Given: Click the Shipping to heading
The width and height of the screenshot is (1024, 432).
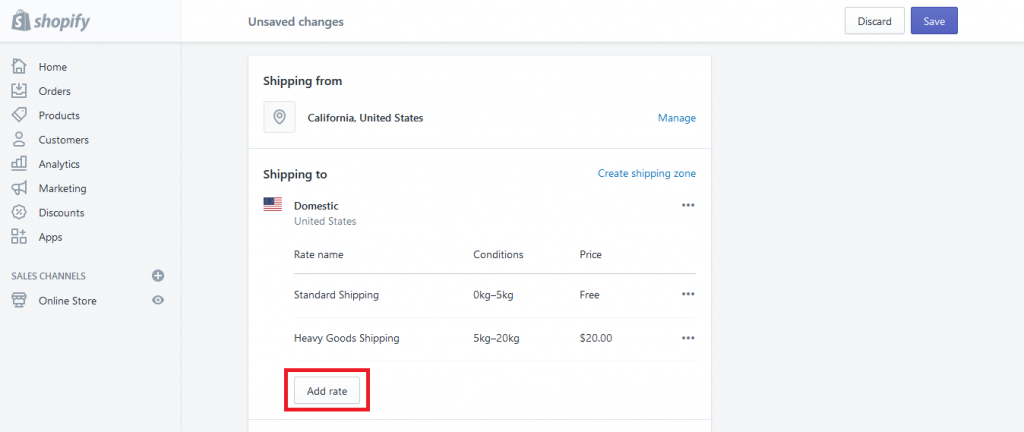Looking at the screenshot, I should pyautogui.click(x=295, y=174).
